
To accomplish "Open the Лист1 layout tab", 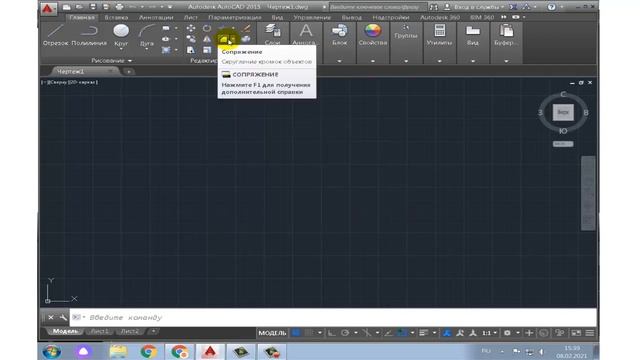I will (x=99, y=331).
